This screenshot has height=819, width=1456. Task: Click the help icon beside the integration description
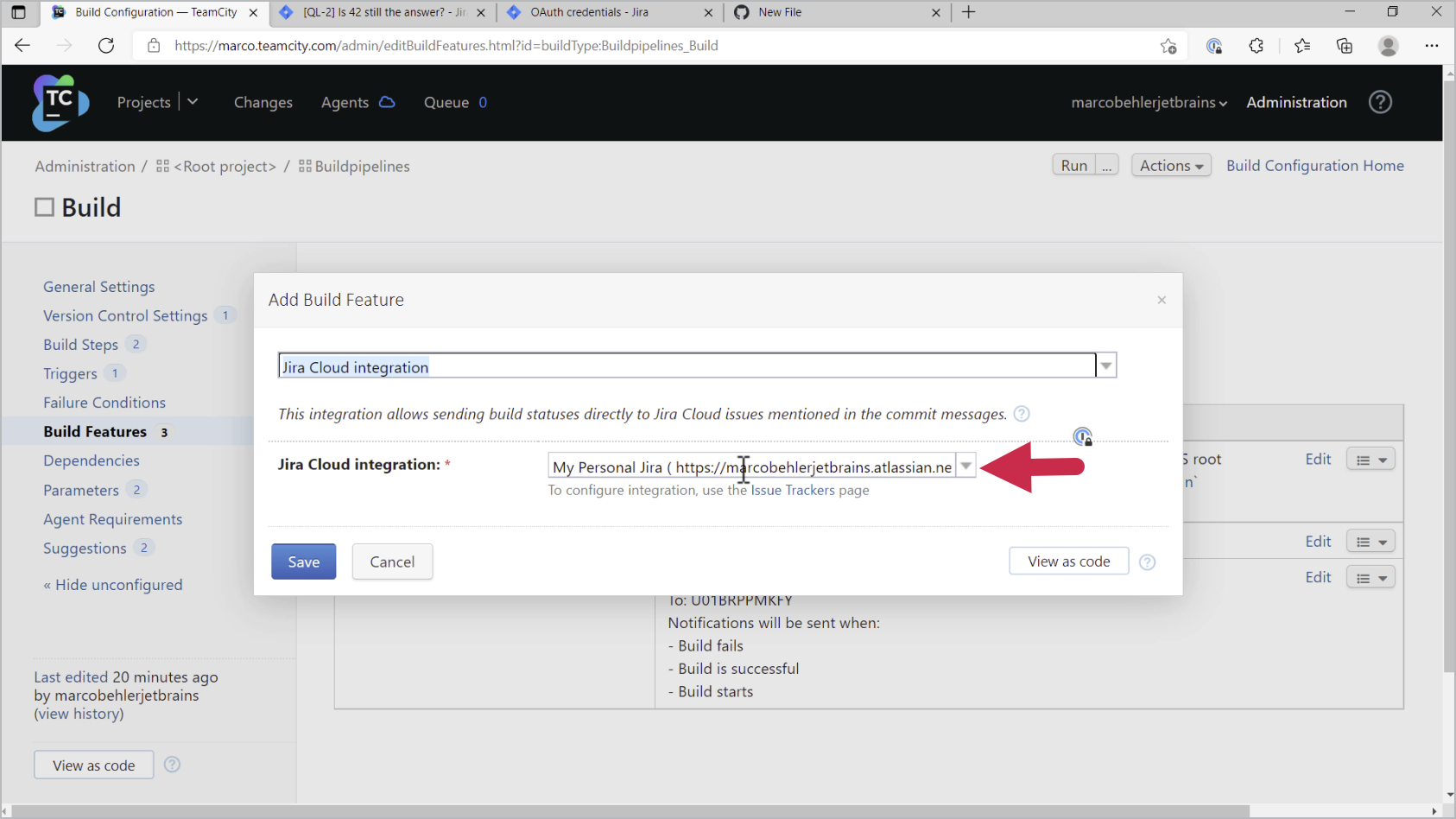(x=1022, y=414)
